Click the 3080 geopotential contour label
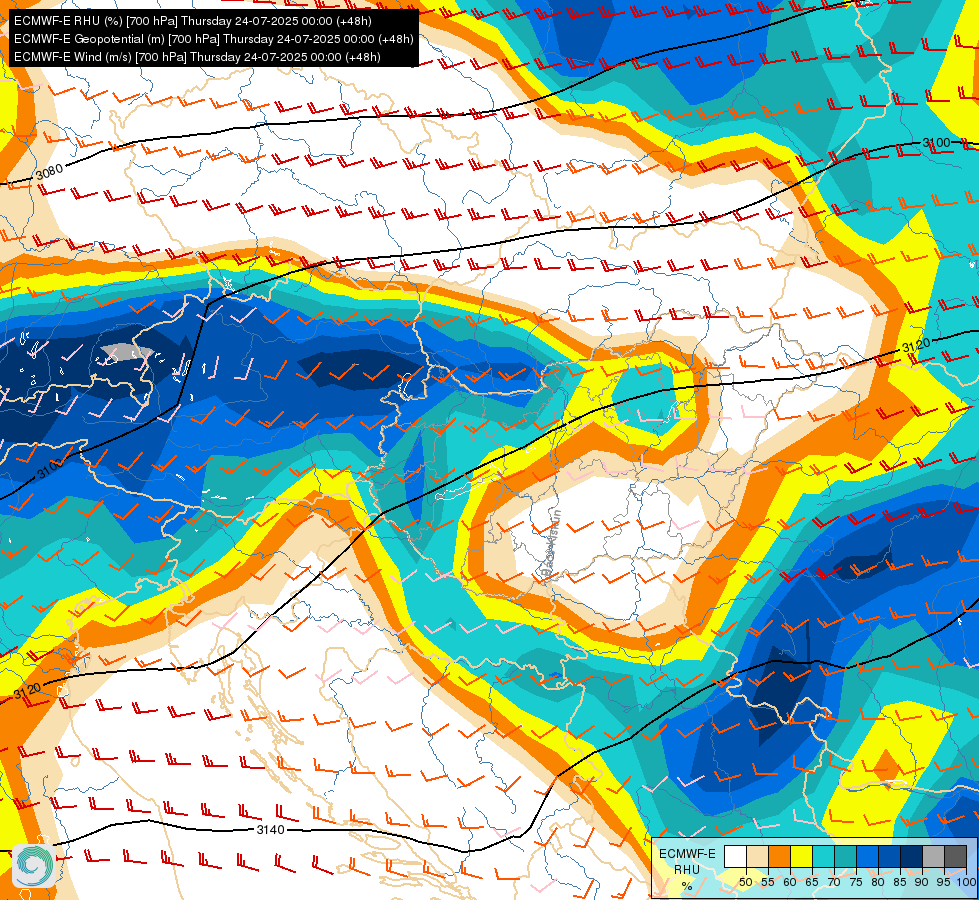Viewport: 979px width, 900px height. pyautogui.click(x=49, y=171)
